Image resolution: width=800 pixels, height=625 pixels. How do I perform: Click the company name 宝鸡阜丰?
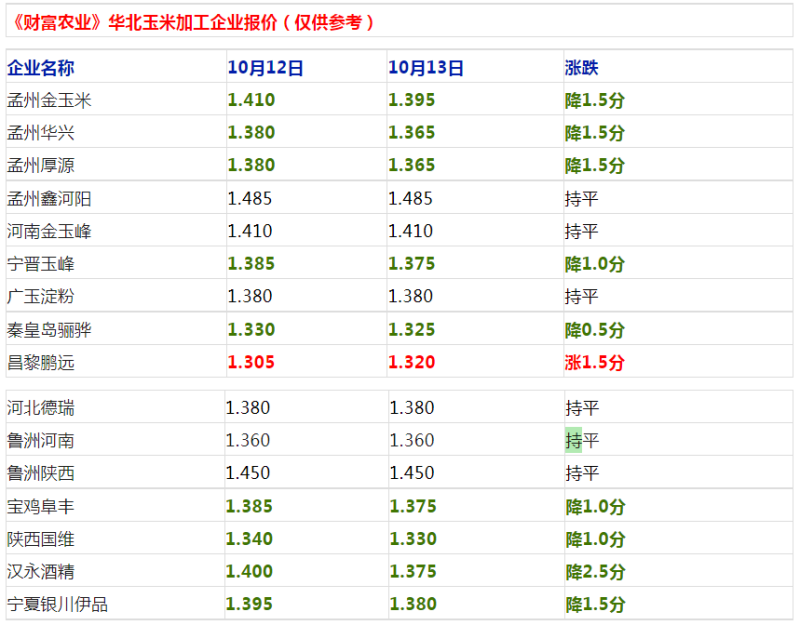pos(41,507)
